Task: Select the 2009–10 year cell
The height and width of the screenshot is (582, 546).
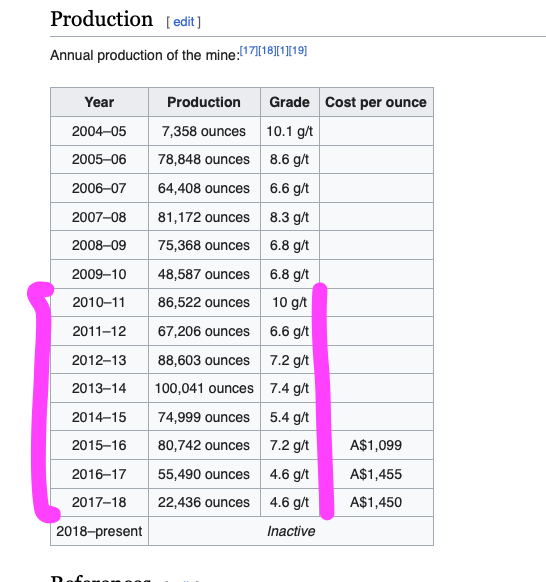Action: (x=99, y=274)
